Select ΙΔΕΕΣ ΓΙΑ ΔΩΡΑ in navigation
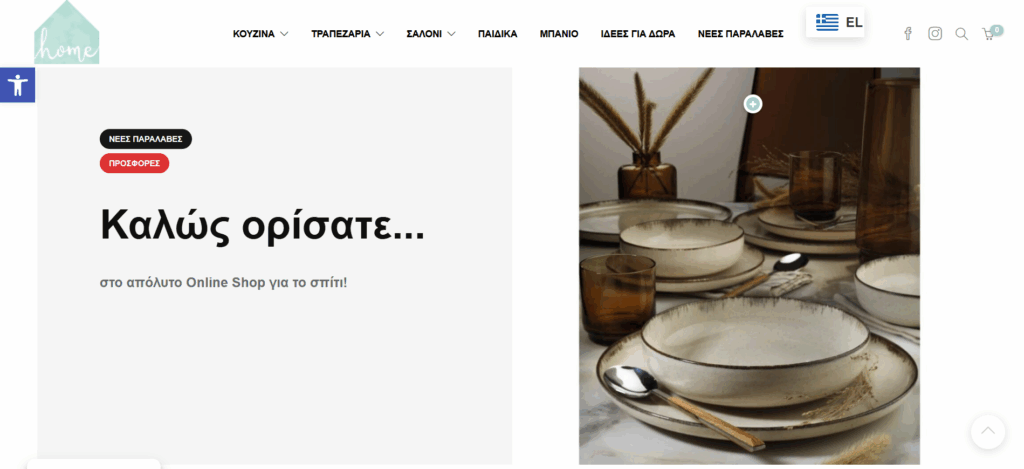The height and width of the screenshot is (469, 1024). (x=637, y=34)
